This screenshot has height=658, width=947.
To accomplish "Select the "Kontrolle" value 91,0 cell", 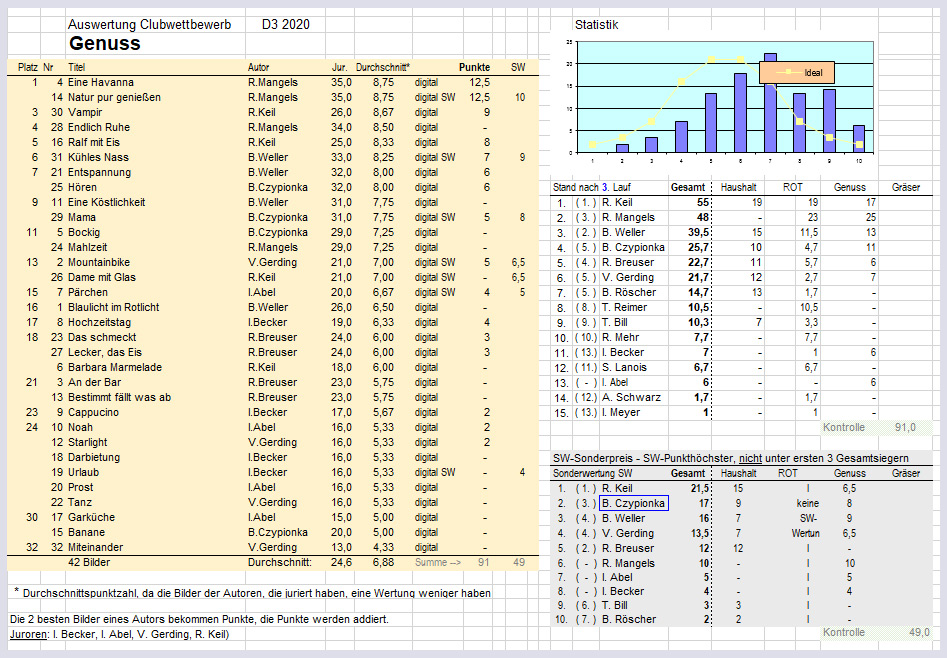I will pyautogui.click(x=904, y=428).
